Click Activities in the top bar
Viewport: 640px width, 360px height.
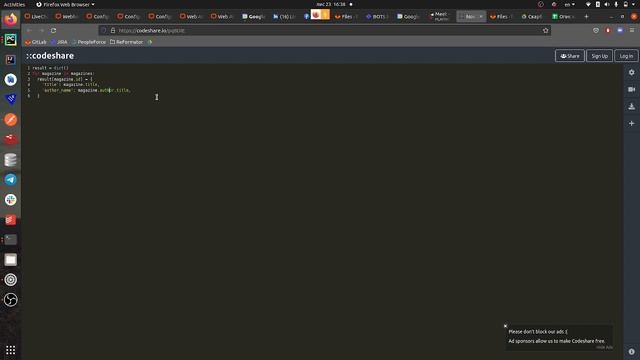pos(14,4)
